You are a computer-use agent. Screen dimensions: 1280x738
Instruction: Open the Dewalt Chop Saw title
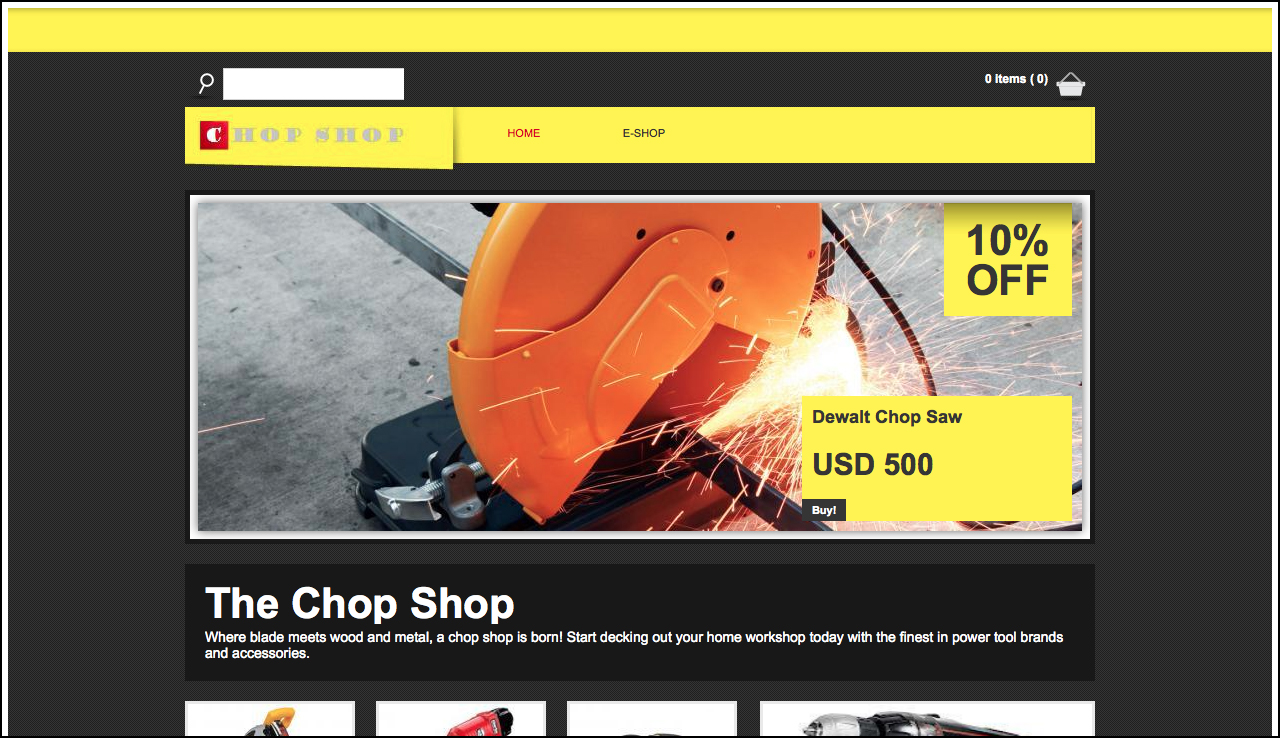[x=887, y=417]
